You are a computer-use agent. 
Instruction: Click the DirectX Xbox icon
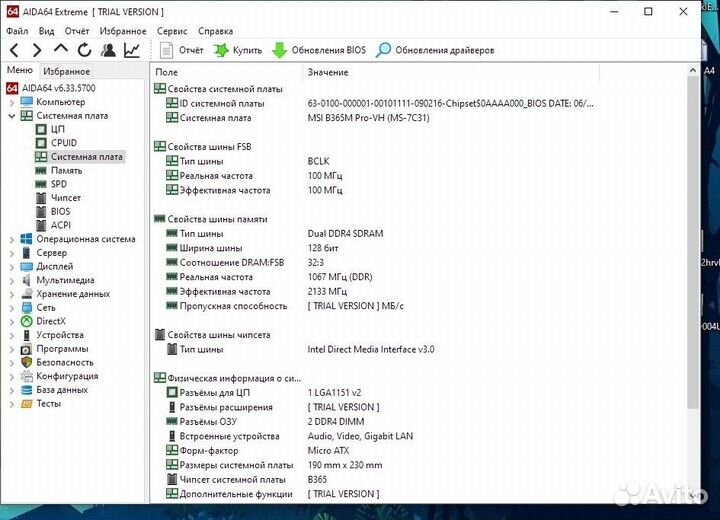pos(27,321)
